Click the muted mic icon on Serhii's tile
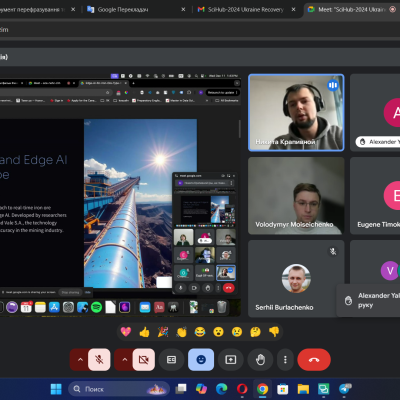The image size is (400, 400). pyautogui.click(x=333, y=251)
